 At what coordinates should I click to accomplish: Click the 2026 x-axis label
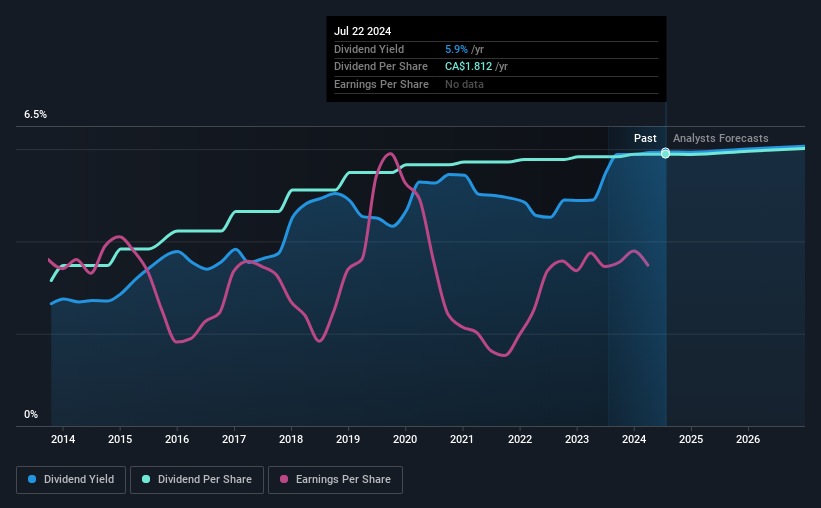coord(748,439)
